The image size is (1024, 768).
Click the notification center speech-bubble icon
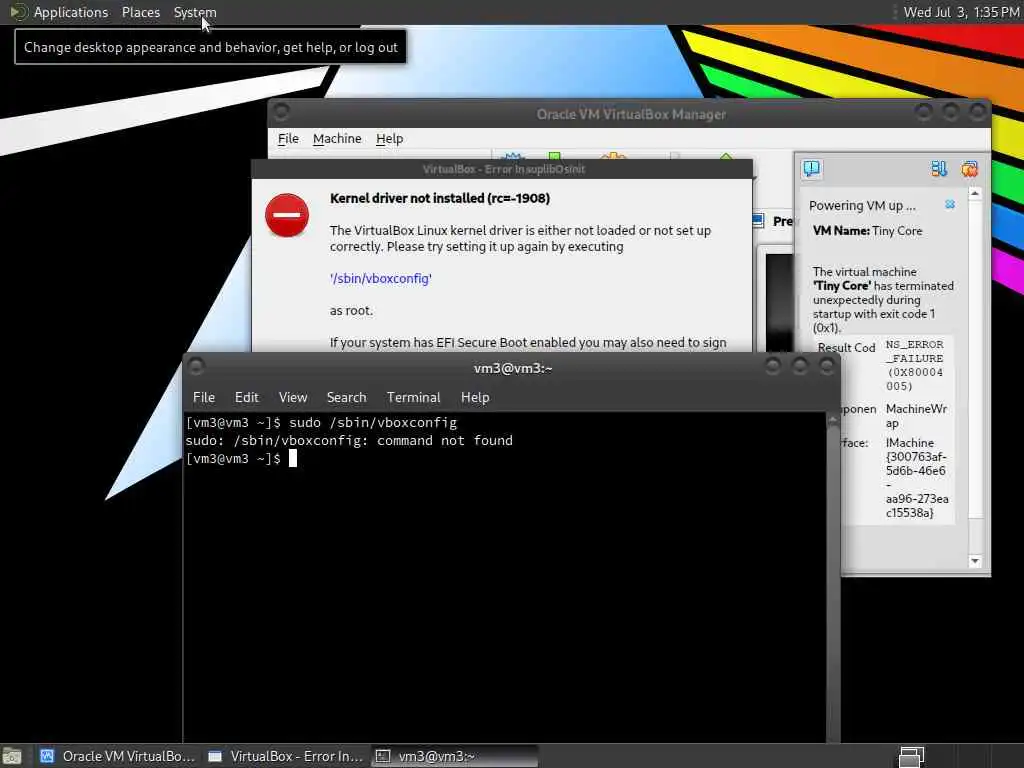click(812, 169)
